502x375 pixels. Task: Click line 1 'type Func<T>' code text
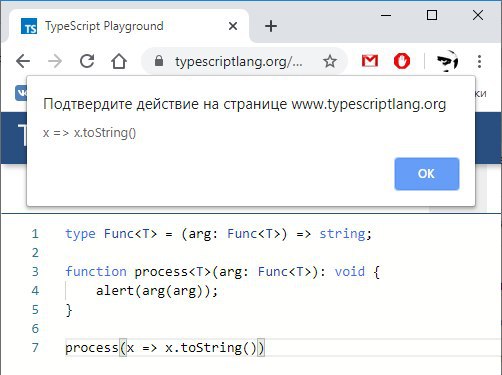[x=218, y=234]
